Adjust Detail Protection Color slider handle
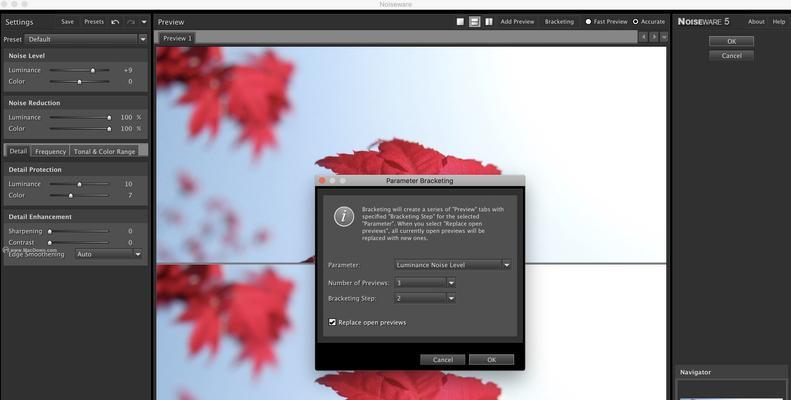Image resolution: width=791 pixels, height=400 pixels. click(x=71, y=195)
